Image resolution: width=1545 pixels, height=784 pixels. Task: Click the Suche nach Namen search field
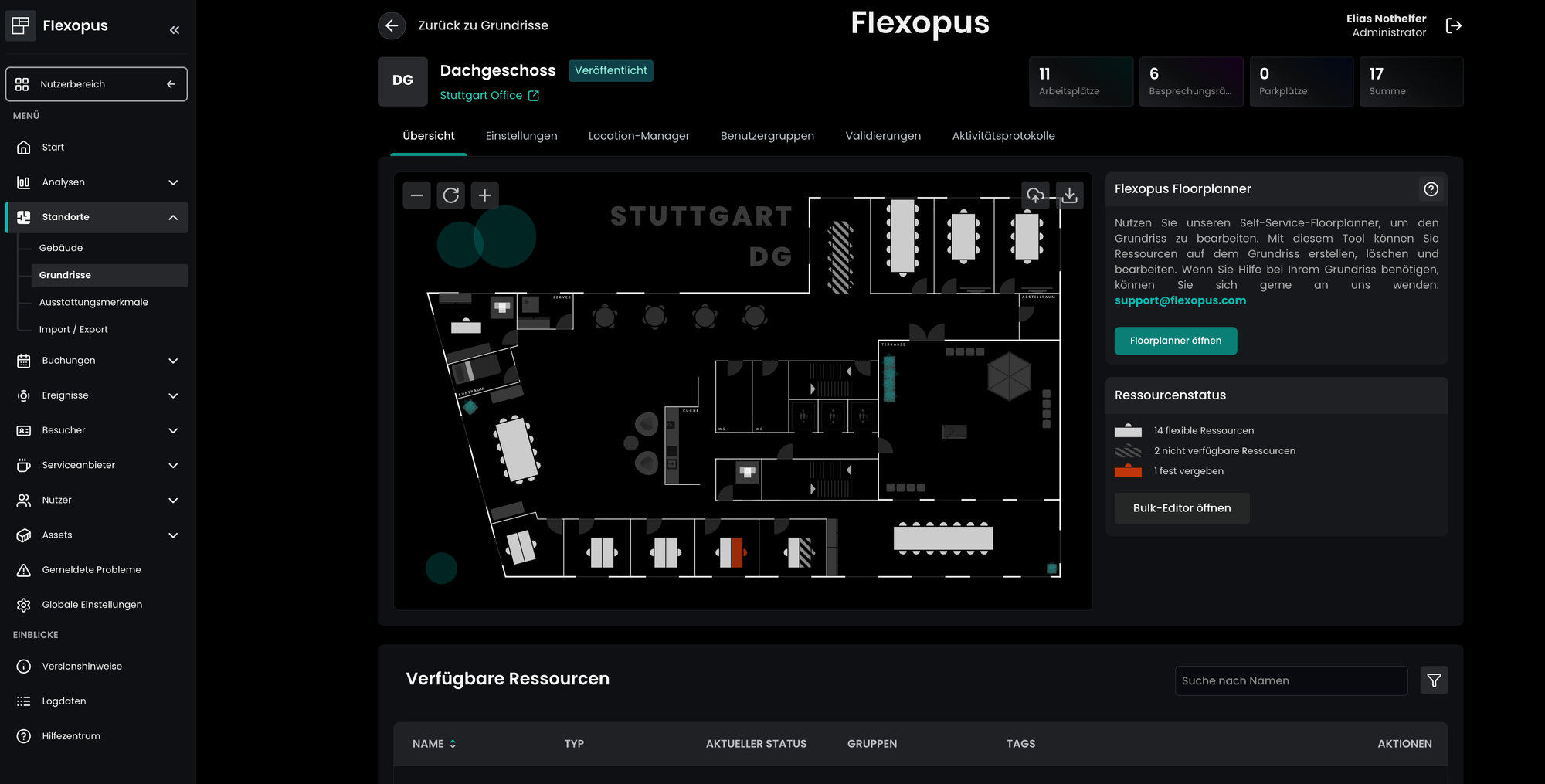(1290, 680)
